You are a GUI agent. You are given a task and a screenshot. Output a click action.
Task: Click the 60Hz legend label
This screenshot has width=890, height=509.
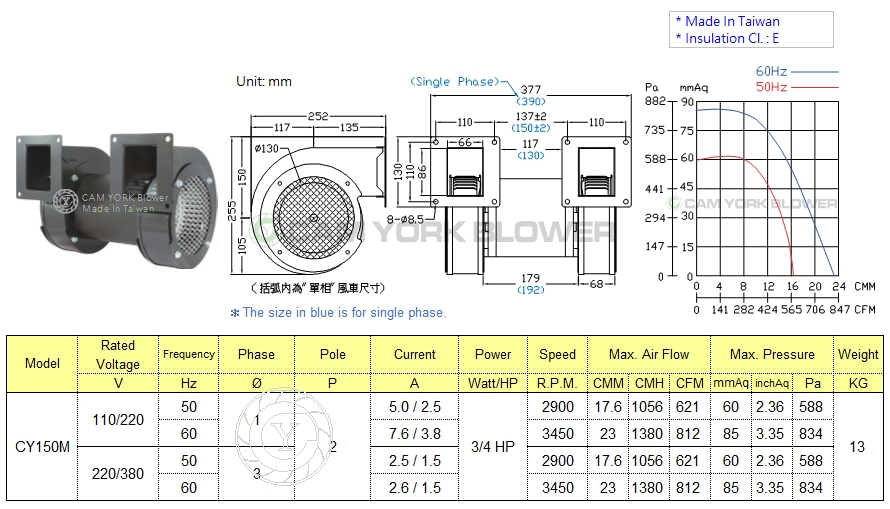click(771, 71)
